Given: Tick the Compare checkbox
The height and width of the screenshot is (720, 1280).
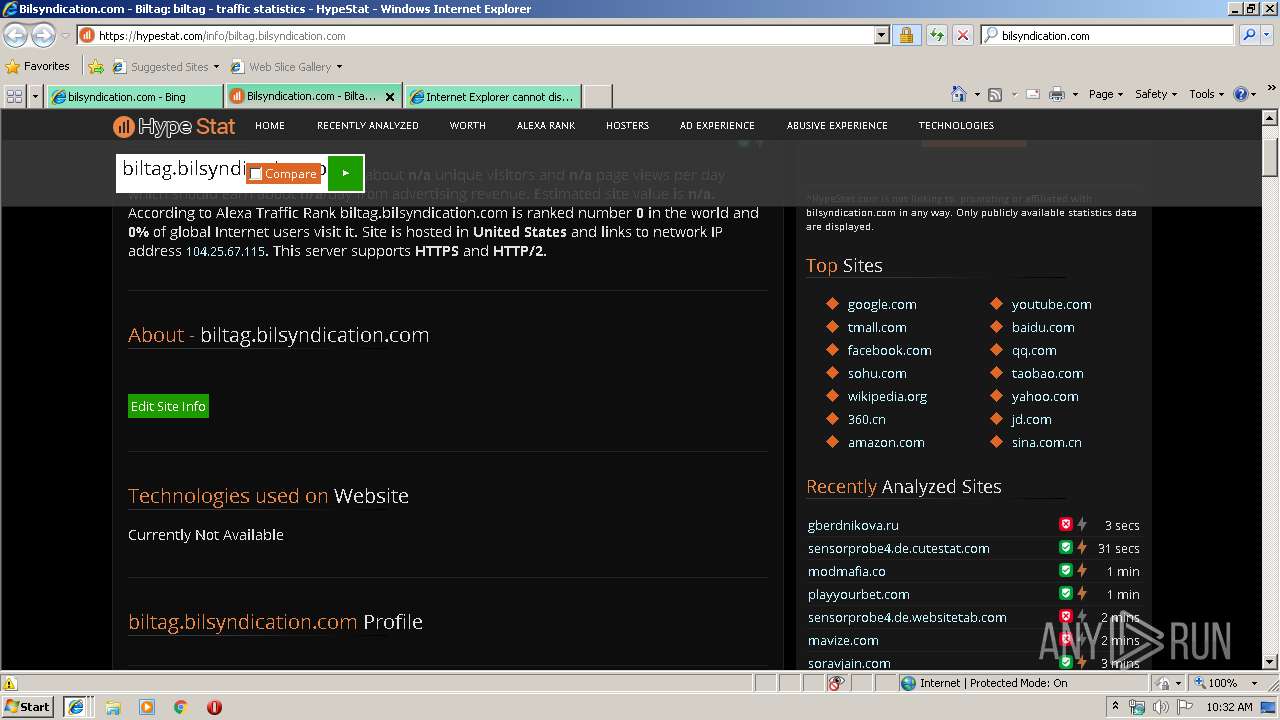Looking at the screenshot, I should tap(256, 174).
